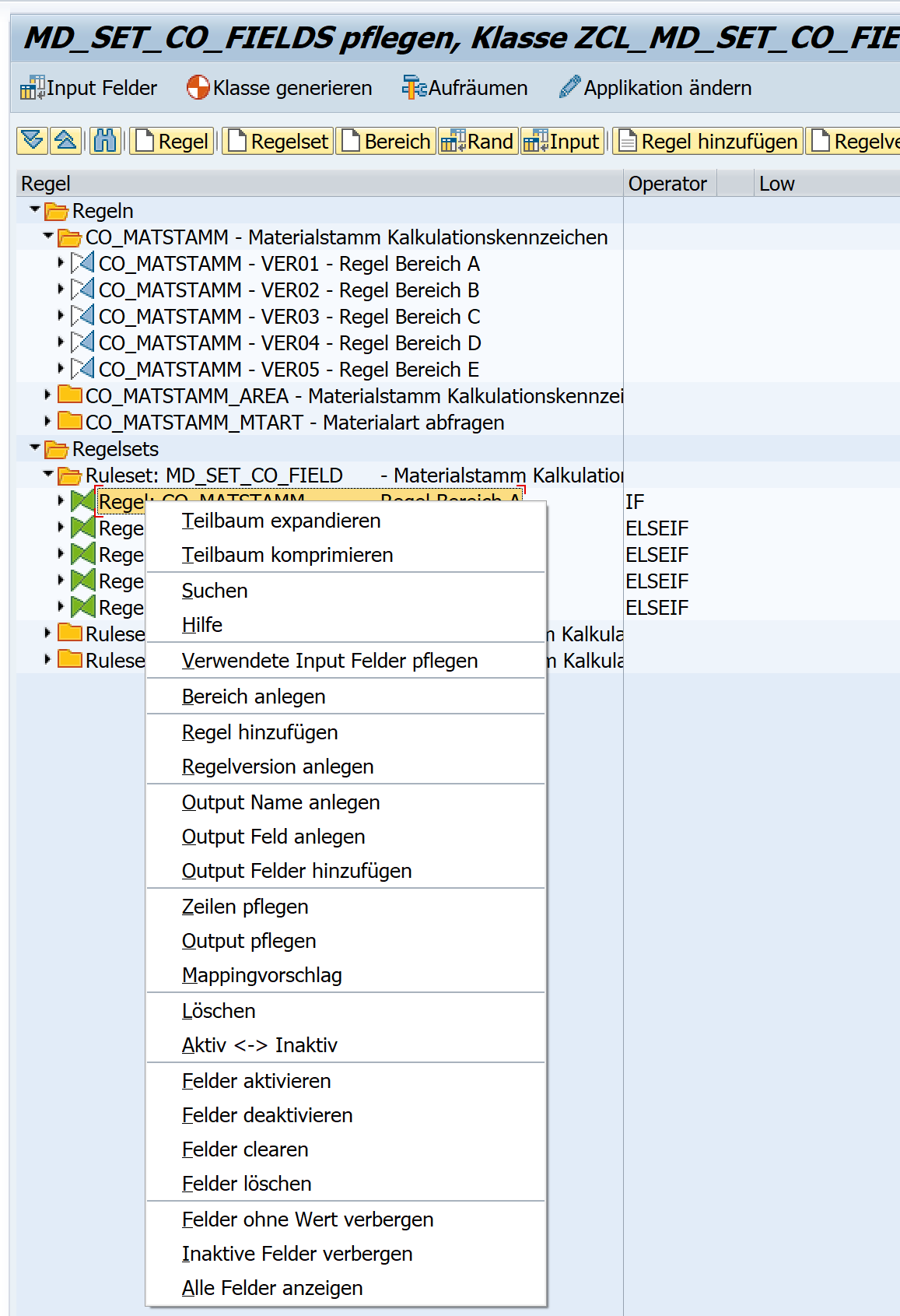
Task: Collapse the Regeln root folder
Action: click(34, 209)
